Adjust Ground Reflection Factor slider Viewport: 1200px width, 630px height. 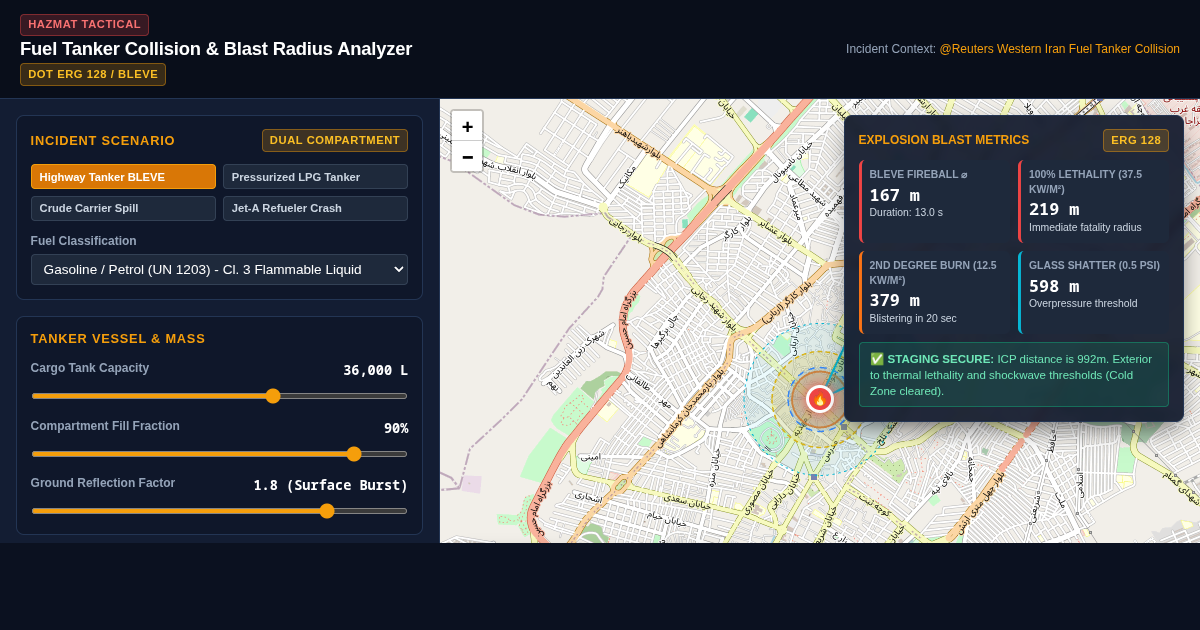(219, 511)
